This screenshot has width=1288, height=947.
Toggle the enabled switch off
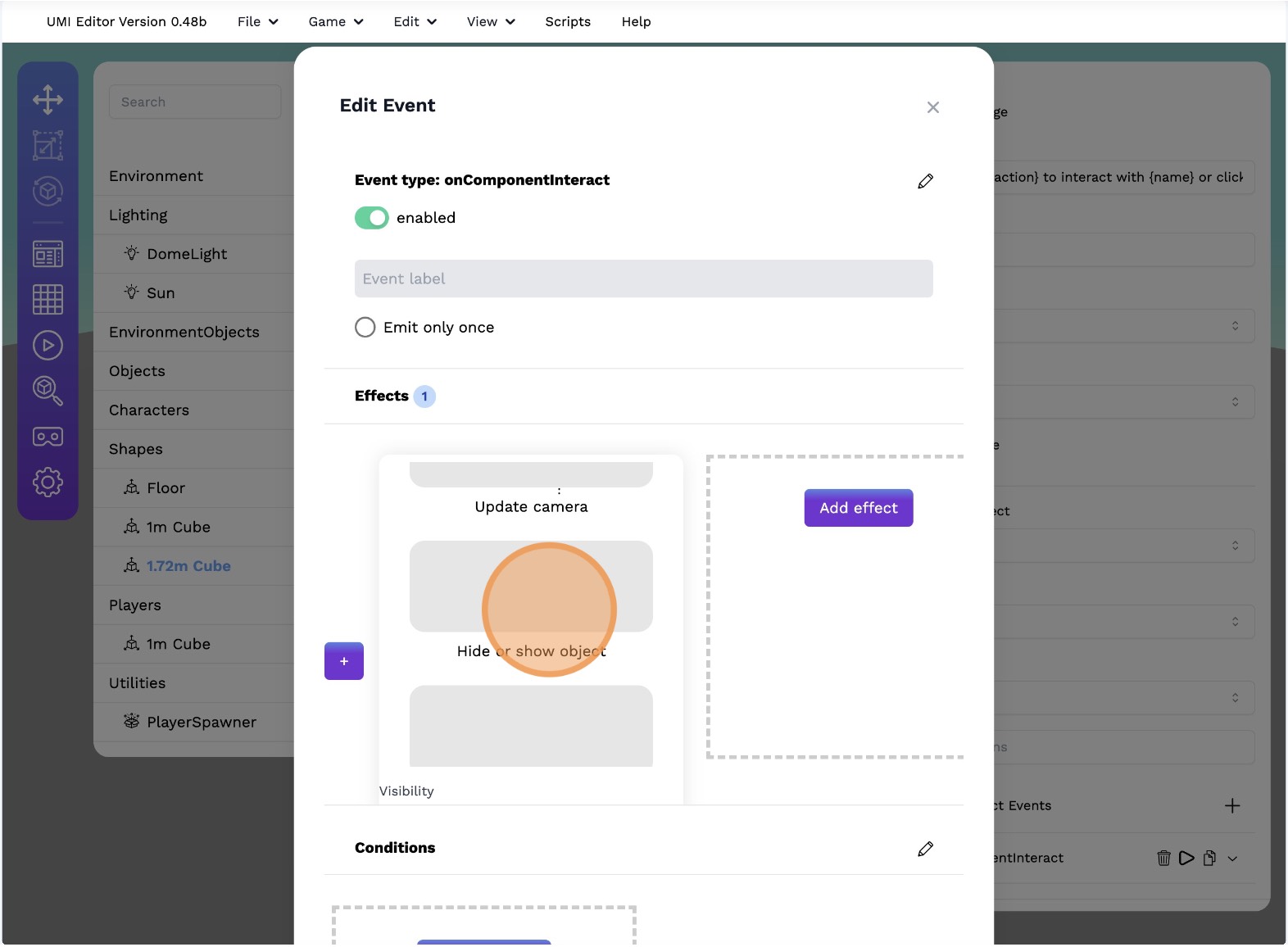(x=371, y=218)
